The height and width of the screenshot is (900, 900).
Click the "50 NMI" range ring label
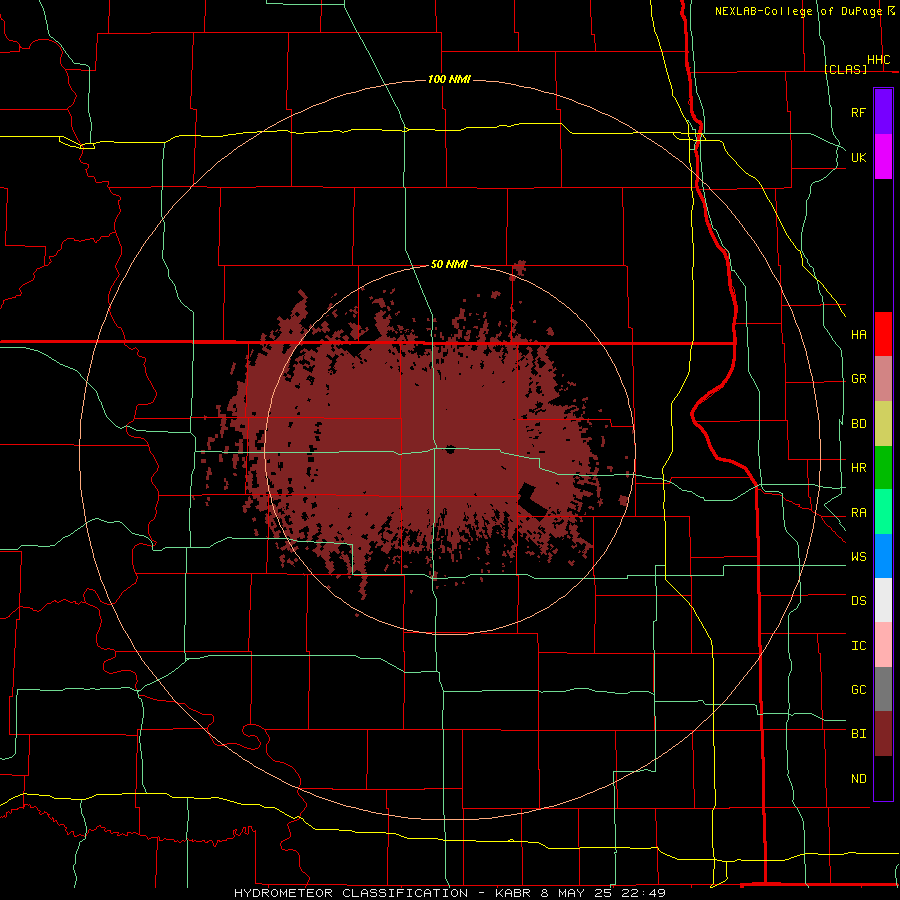pyautogui.click(x=449, y=264)
